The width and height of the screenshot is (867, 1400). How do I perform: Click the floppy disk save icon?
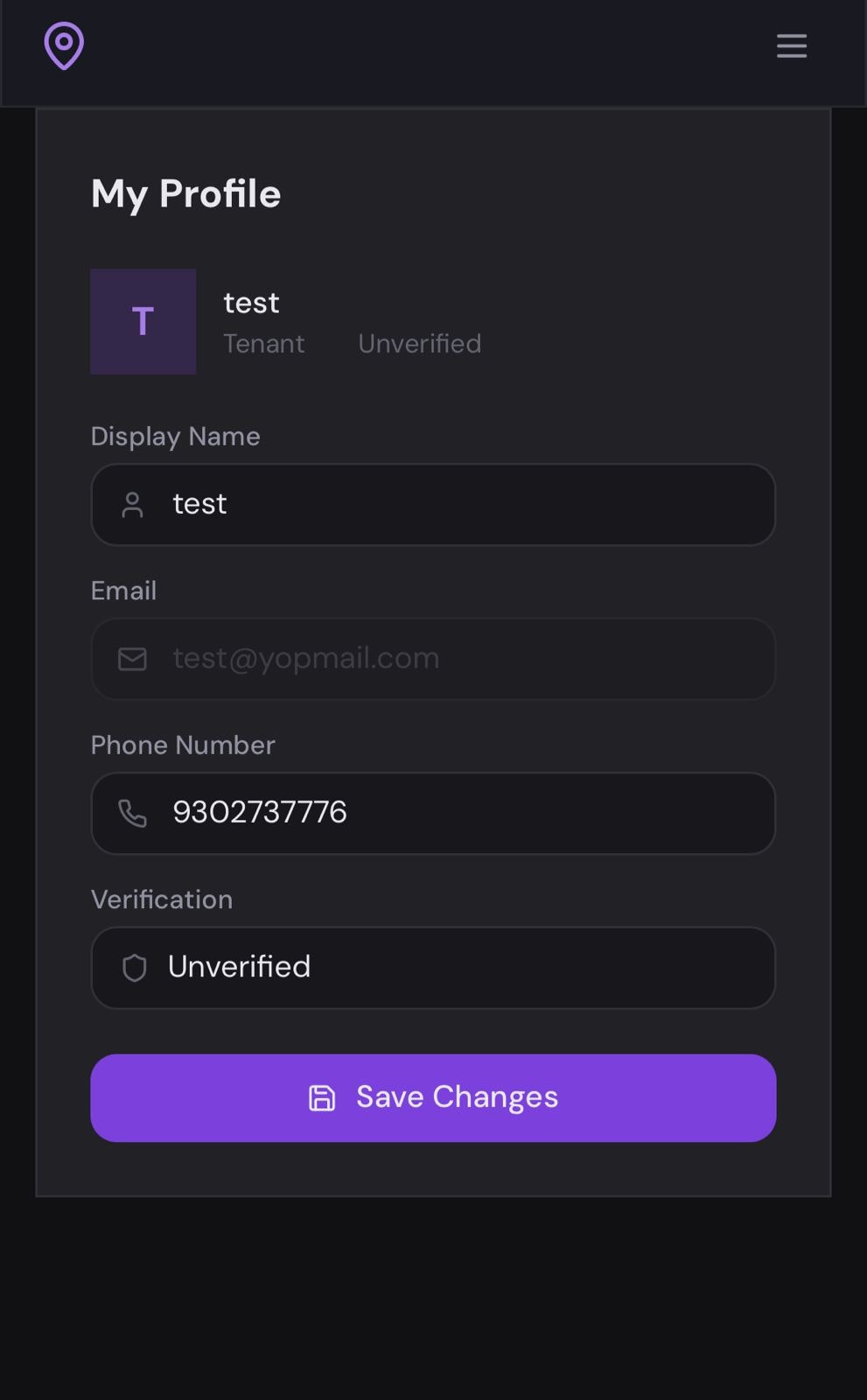(322, 1098)
